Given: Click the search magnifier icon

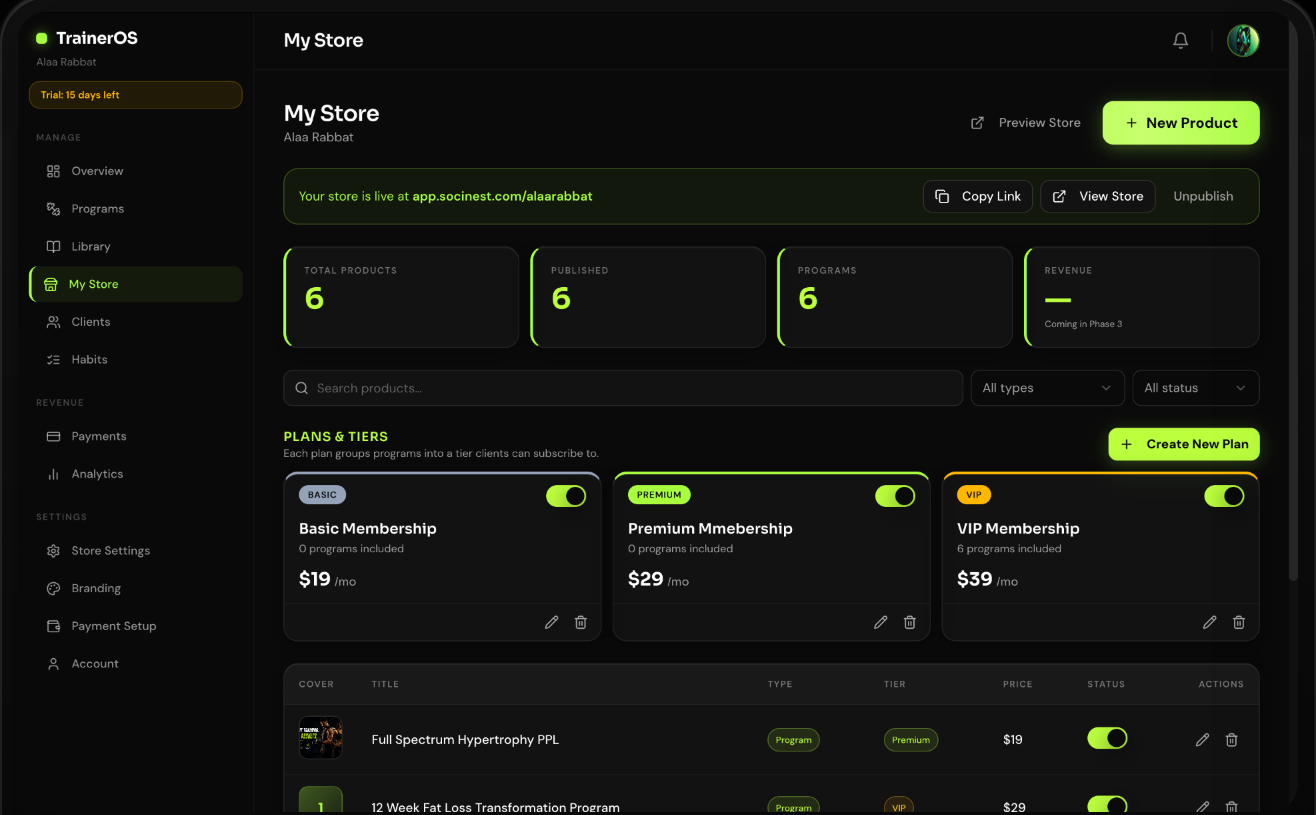Looking at the screenshot, I should [302, 388].
